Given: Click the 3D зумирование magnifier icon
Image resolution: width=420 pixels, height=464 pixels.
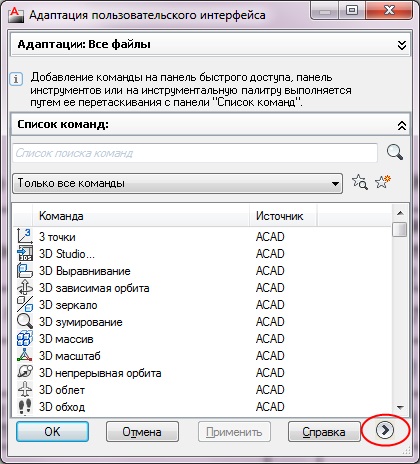Looking at the screenshot, I should tap(25, 321).
